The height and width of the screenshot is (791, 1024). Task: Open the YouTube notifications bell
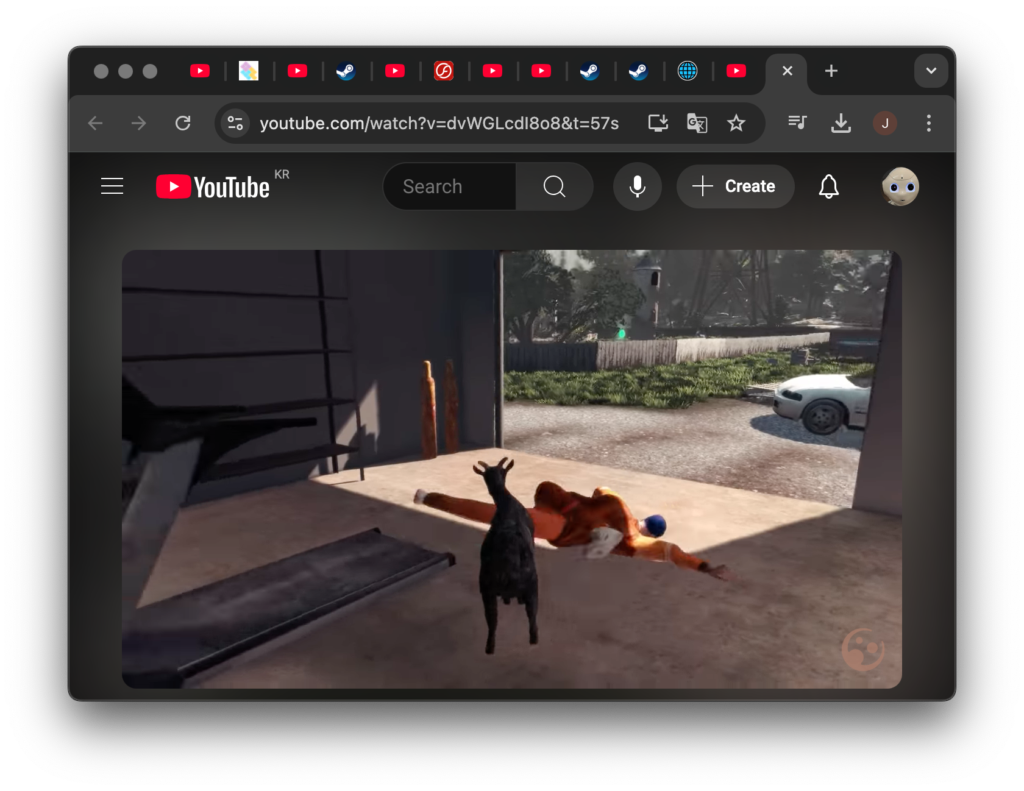828,187
